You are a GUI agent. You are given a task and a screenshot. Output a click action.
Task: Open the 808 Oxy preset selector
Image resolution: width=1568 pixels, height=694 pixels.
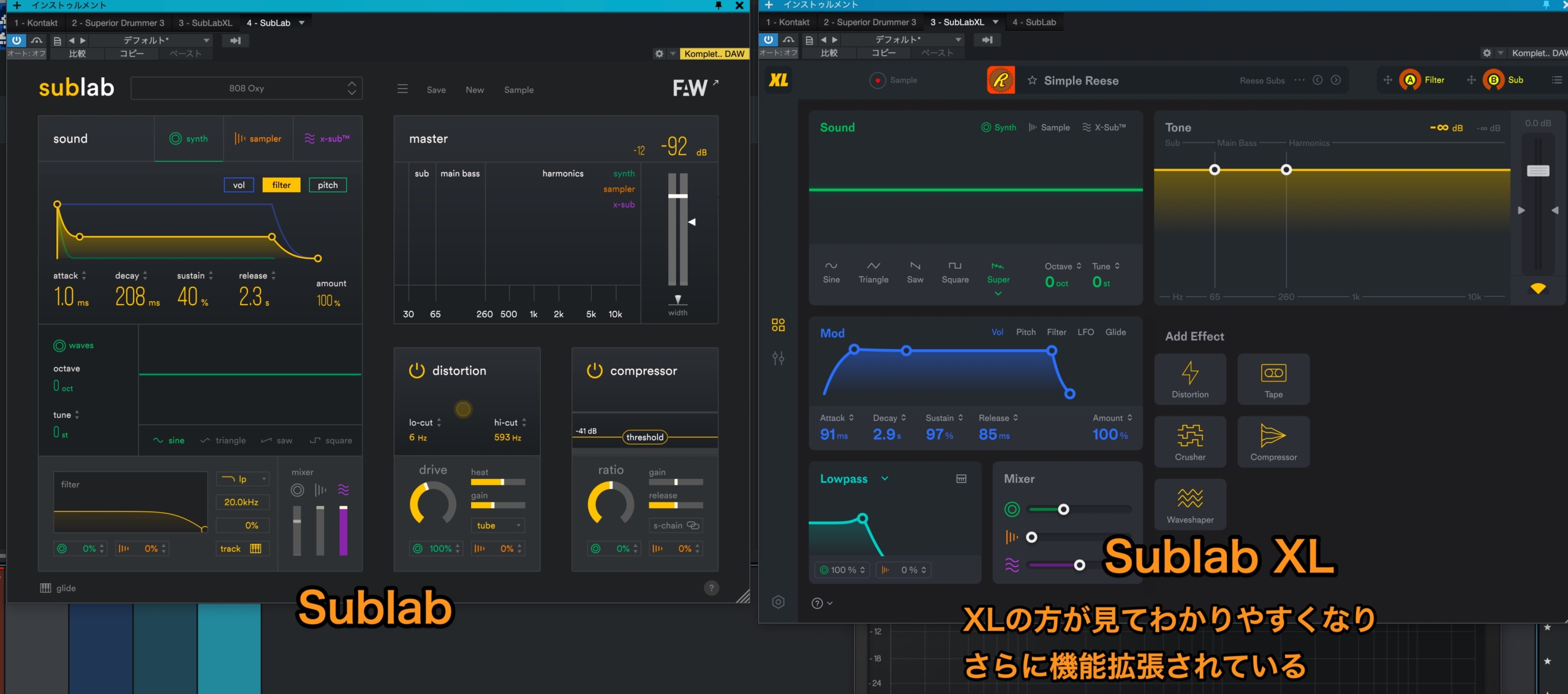pyautogui.click(x=246, y=88)
